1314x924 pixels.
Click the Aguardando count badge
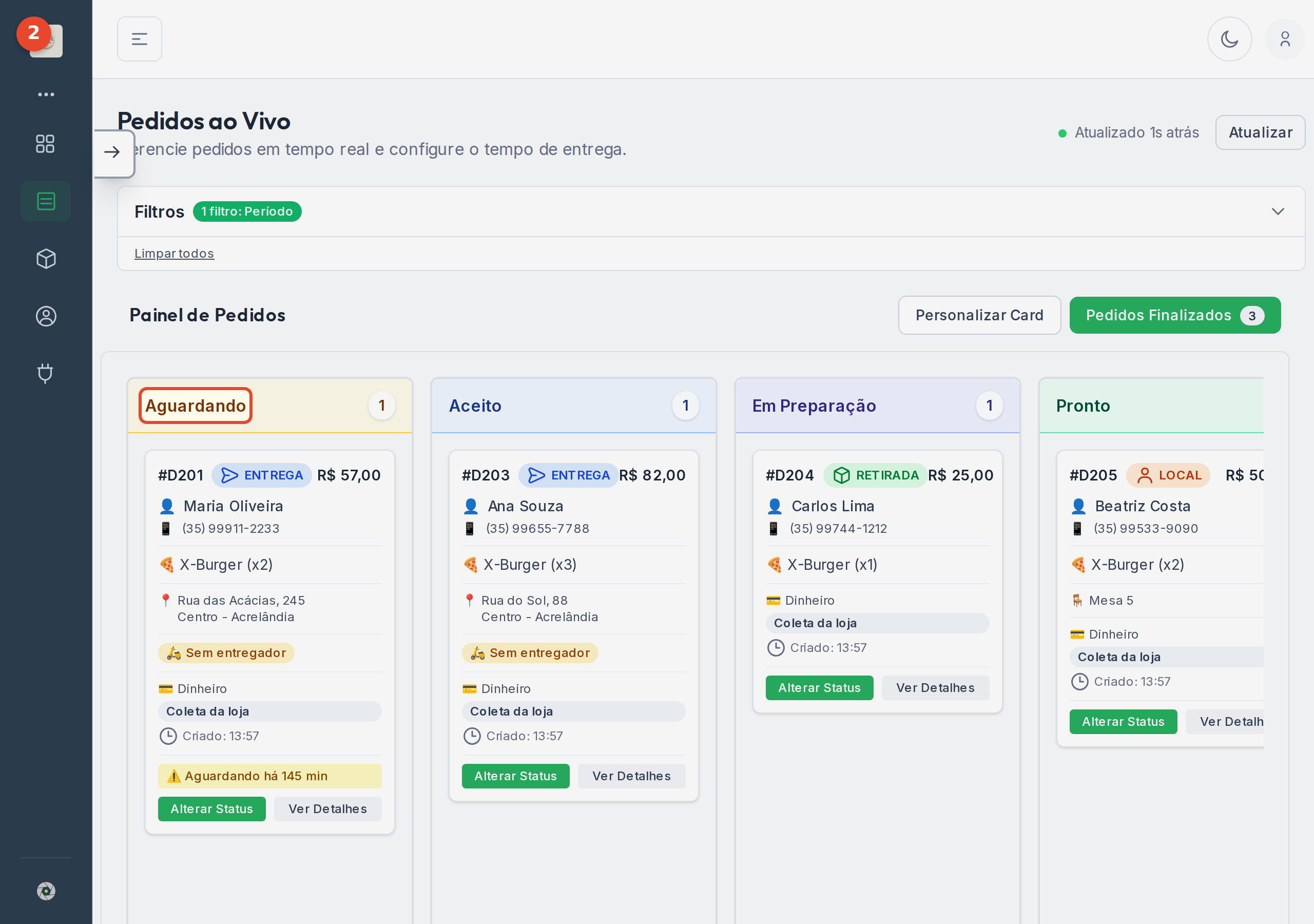(x=382, y=406)
